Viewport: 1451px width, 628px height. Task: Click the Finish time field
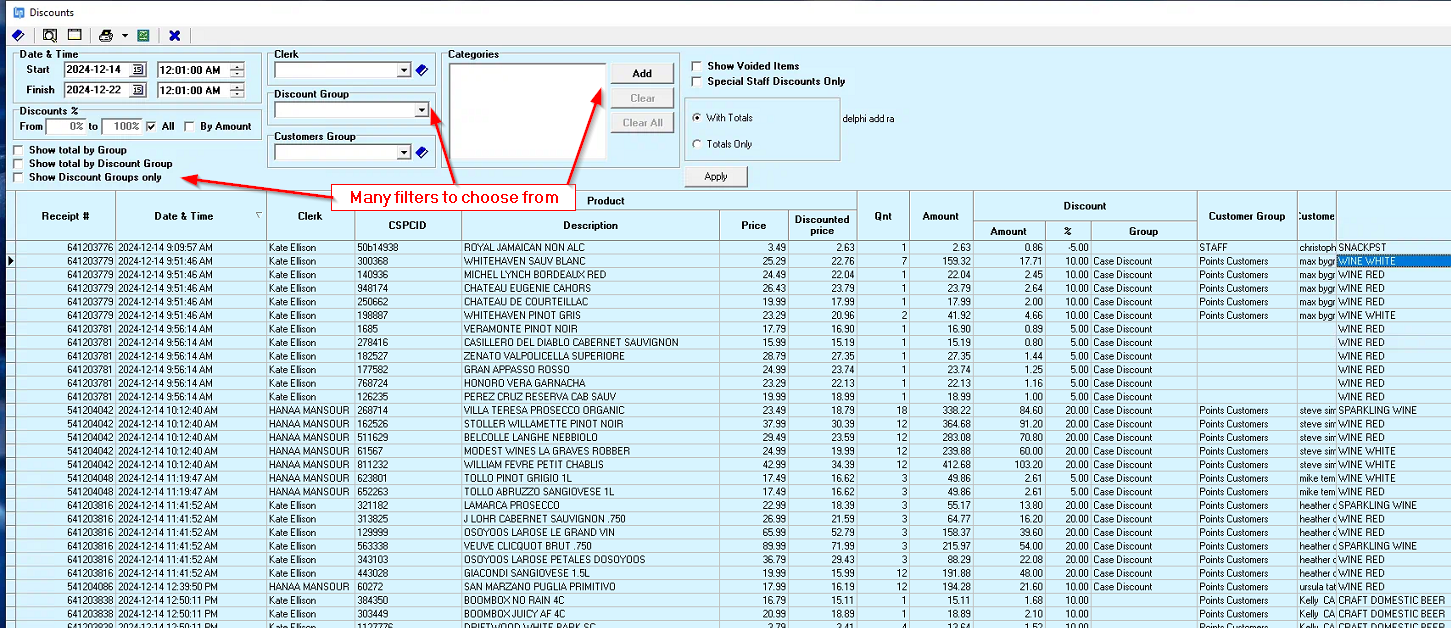(x=193, y=90)
